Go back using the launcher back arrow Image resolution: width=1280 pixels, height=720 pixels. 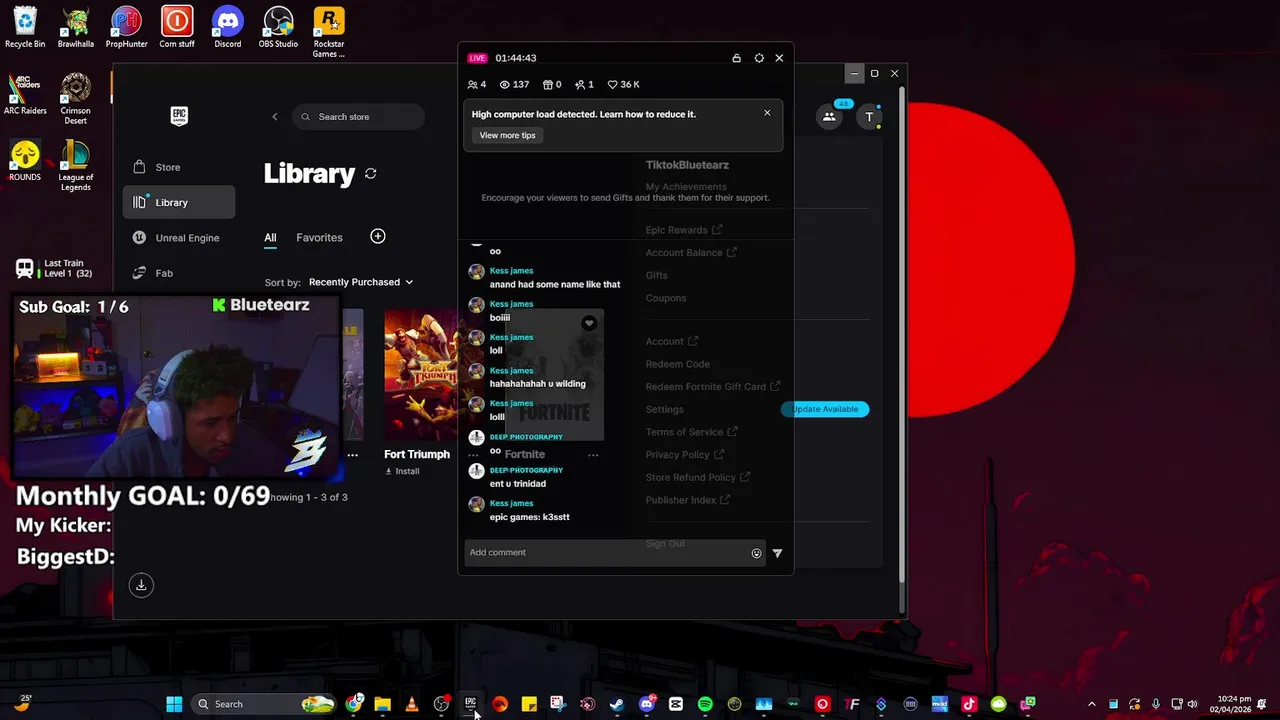(x=275, y=117)
